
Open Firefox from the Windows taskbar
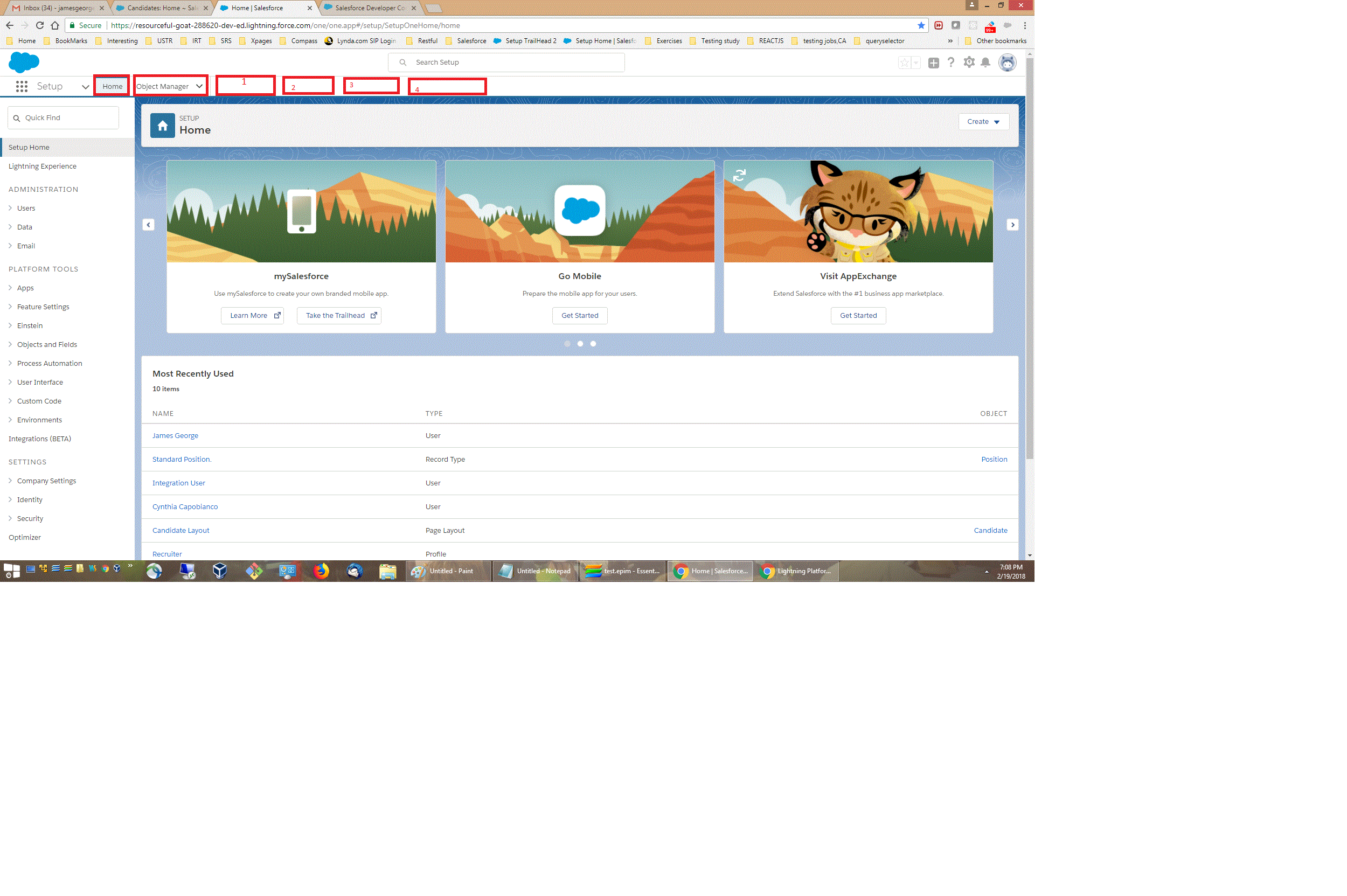[321, 571]
